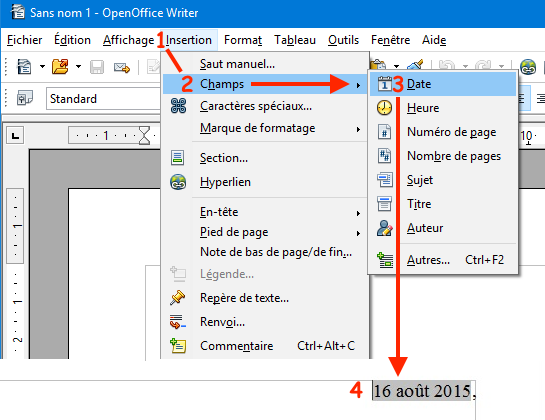Open the dropdown arrow next to Open folder
Viewport: 545px width, 420px height.
(79, 66)
